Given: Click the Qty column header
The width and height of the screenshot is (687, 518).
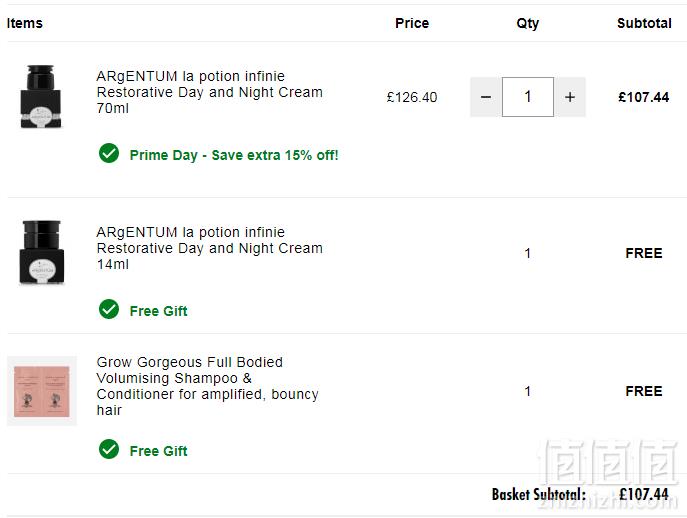Looking at the screenshot, I should 528,24.
